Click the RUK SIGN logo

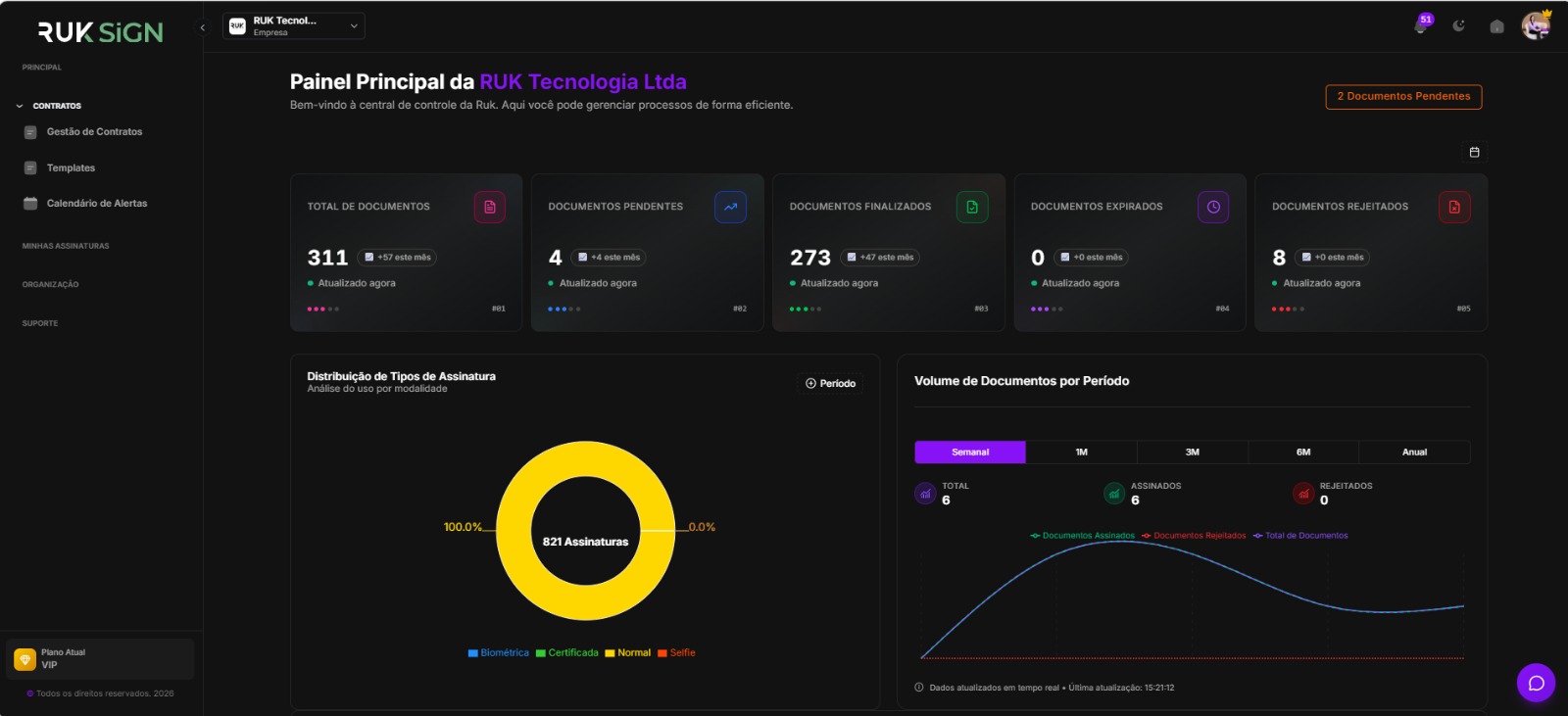click(x=101, y=32)
